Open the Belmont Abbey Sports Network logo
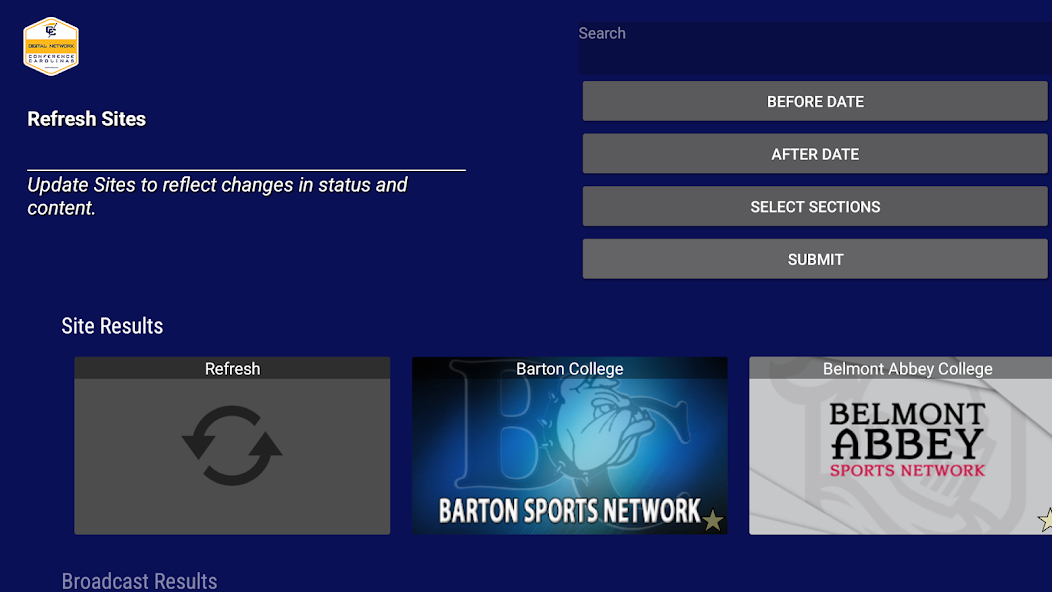The width and height of the screenshot is (1052, 592). click(907, 440)
